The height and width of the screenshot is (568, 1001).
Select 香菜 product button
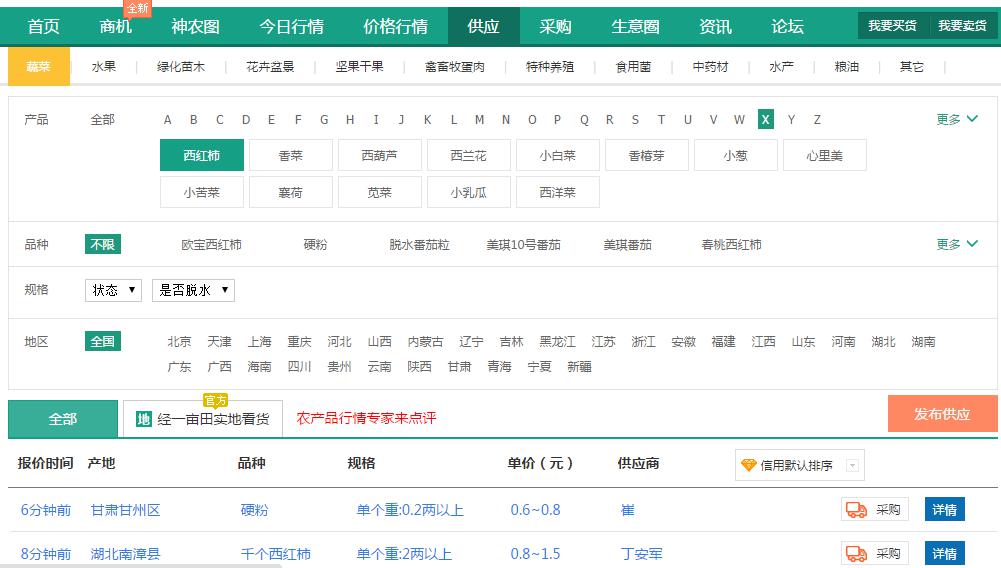290,155
